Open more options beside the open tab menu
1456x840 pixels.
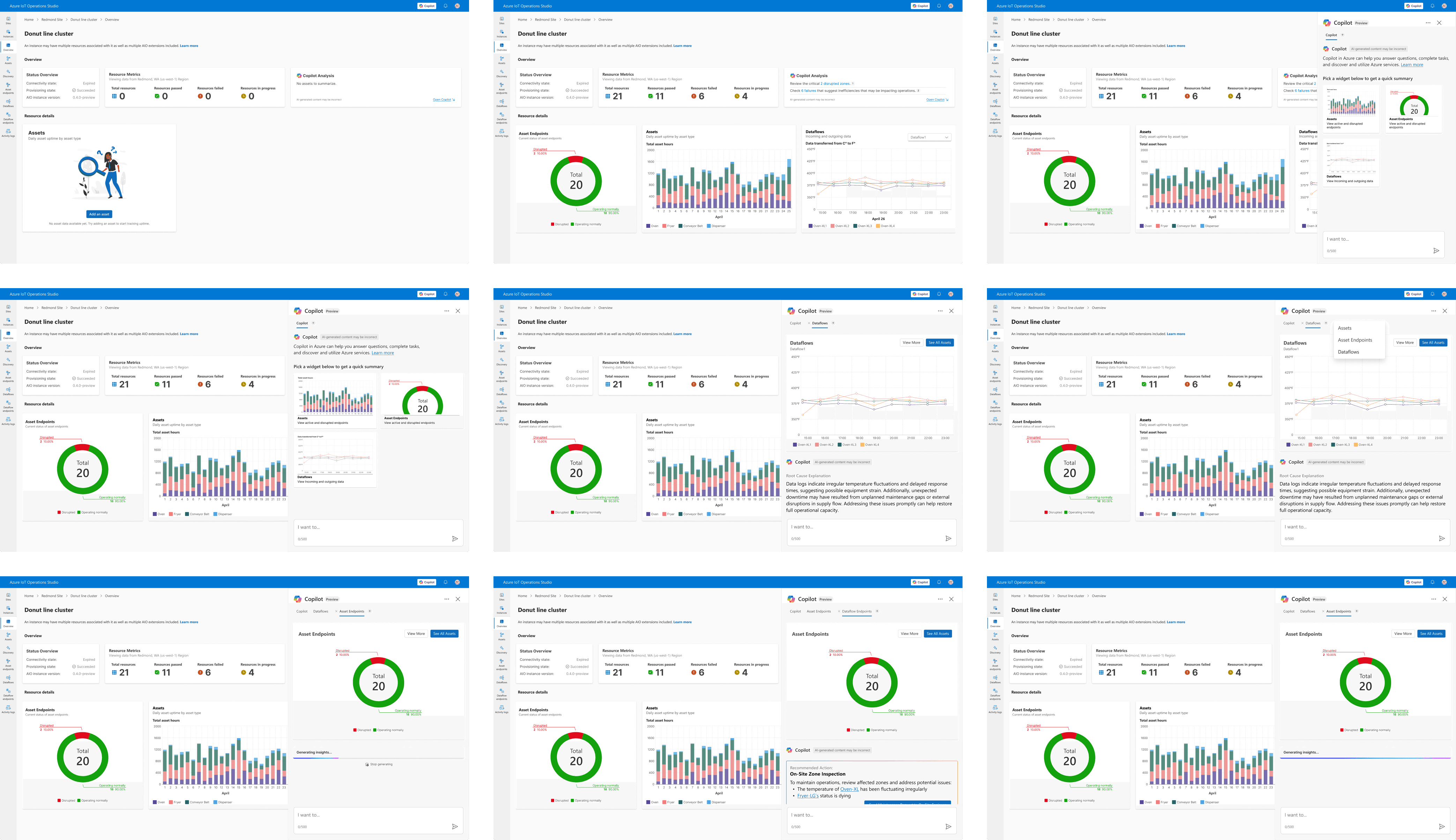click(1434, 311)
